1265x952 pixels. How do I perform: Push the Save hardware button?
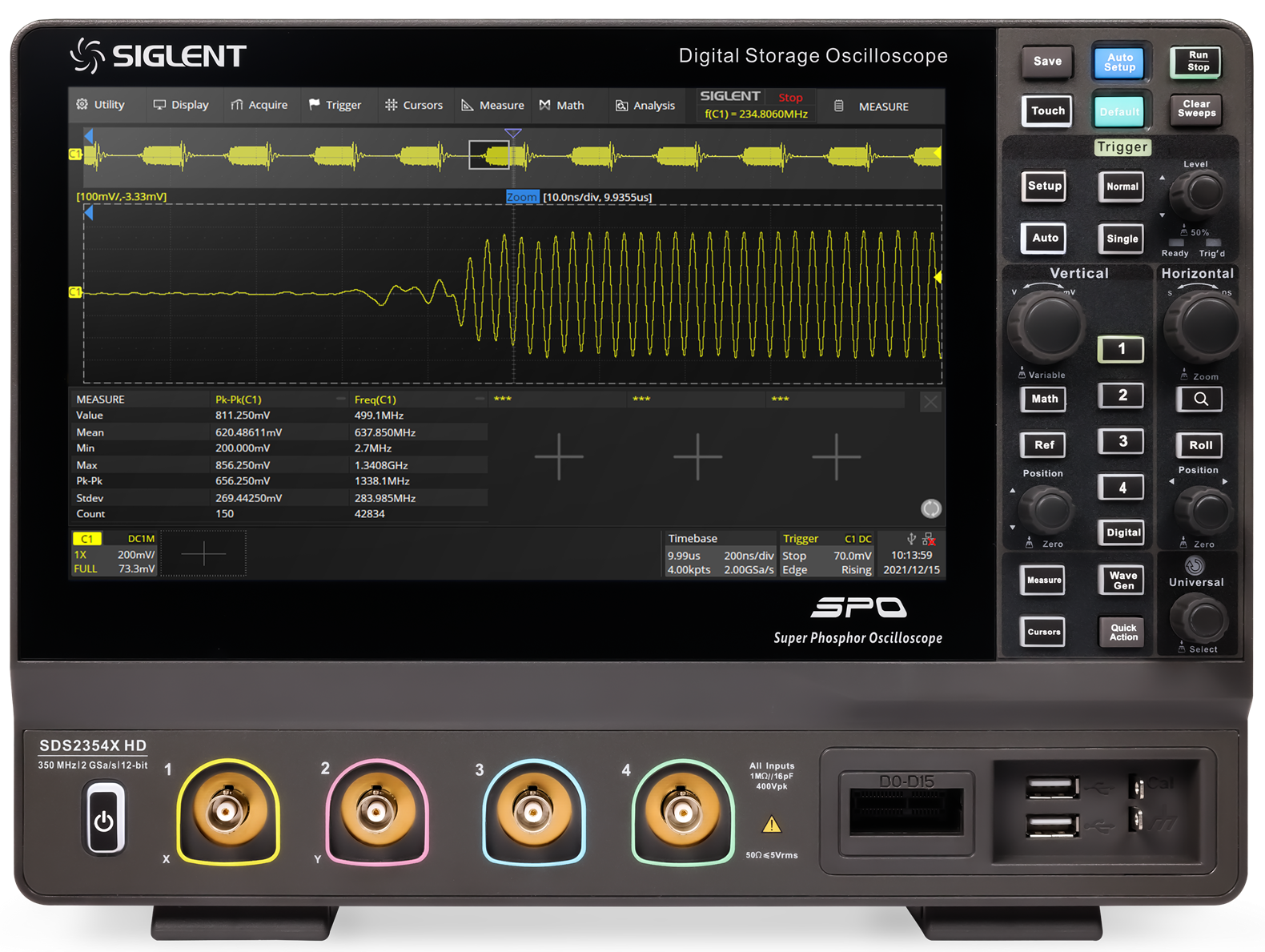click(x=1047, y=62)
